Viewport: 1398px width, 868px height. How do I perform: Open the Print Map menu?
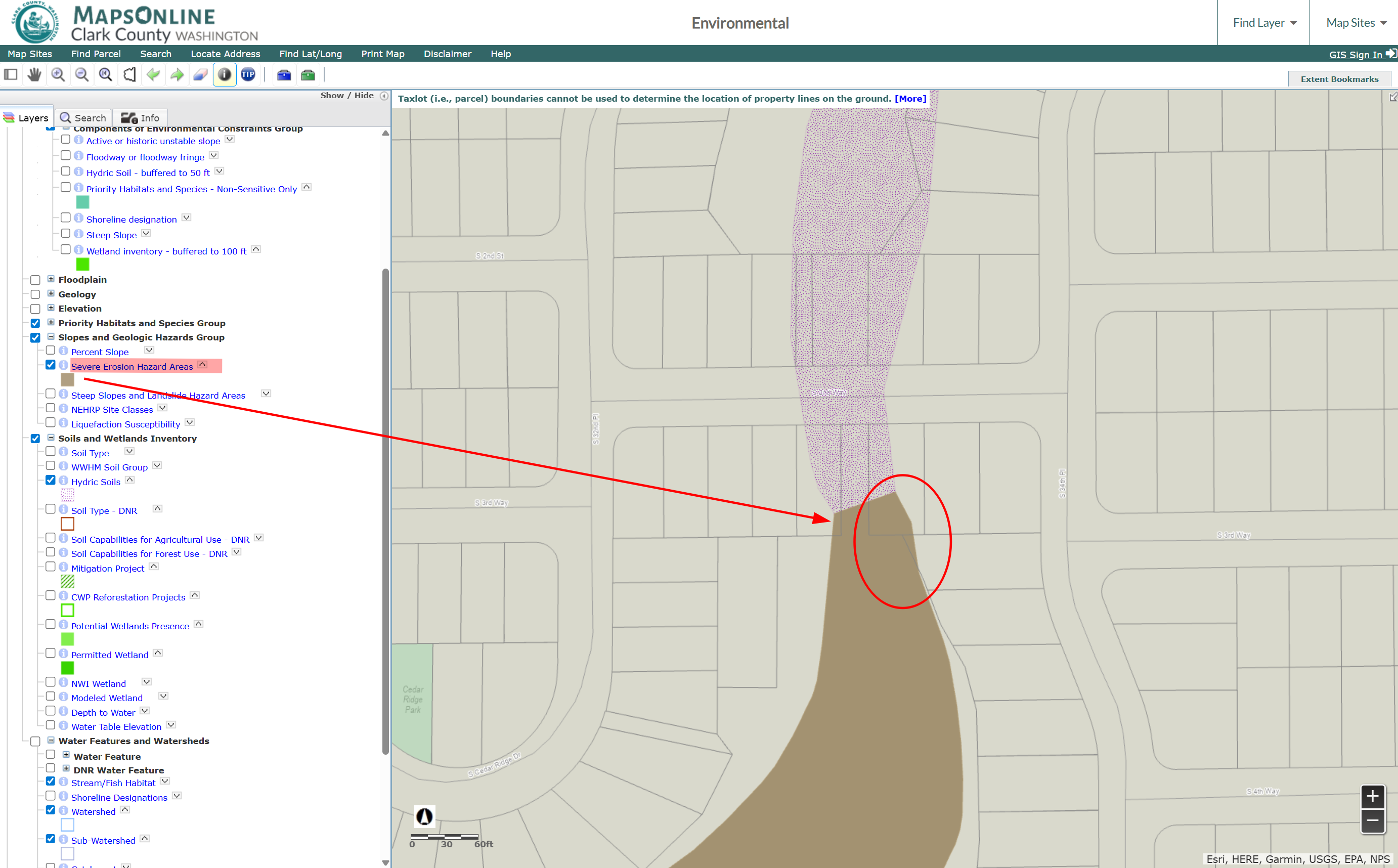click(382, 54)
